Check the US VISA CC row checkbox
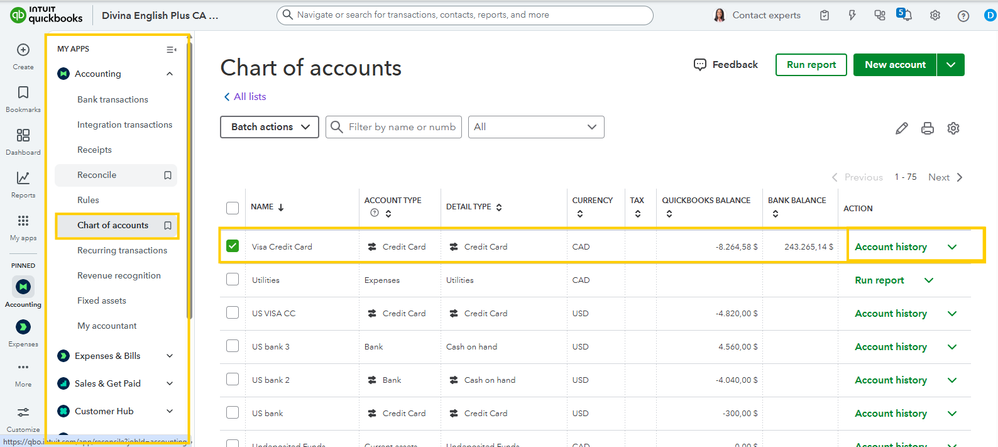This screenshot has width=998, height=447. point(232,313)
